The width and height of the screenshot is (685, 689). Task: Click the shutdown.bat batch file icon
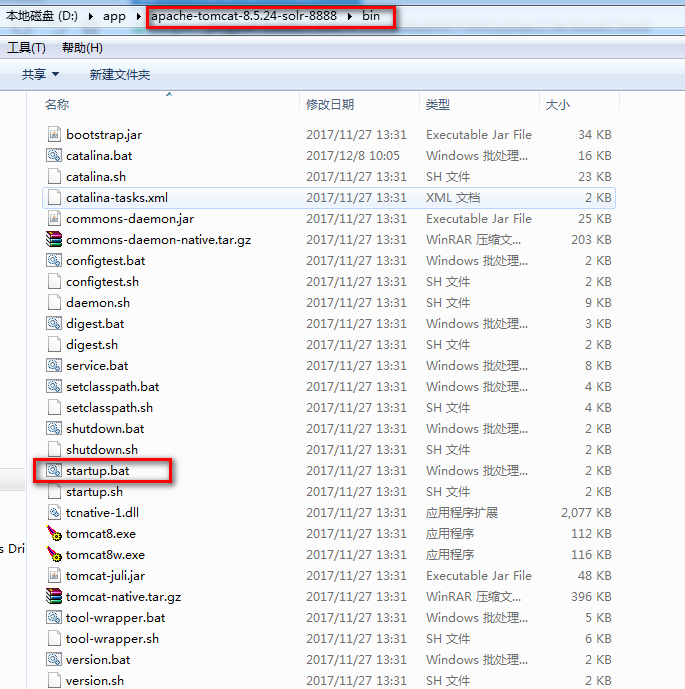[54, 428]
